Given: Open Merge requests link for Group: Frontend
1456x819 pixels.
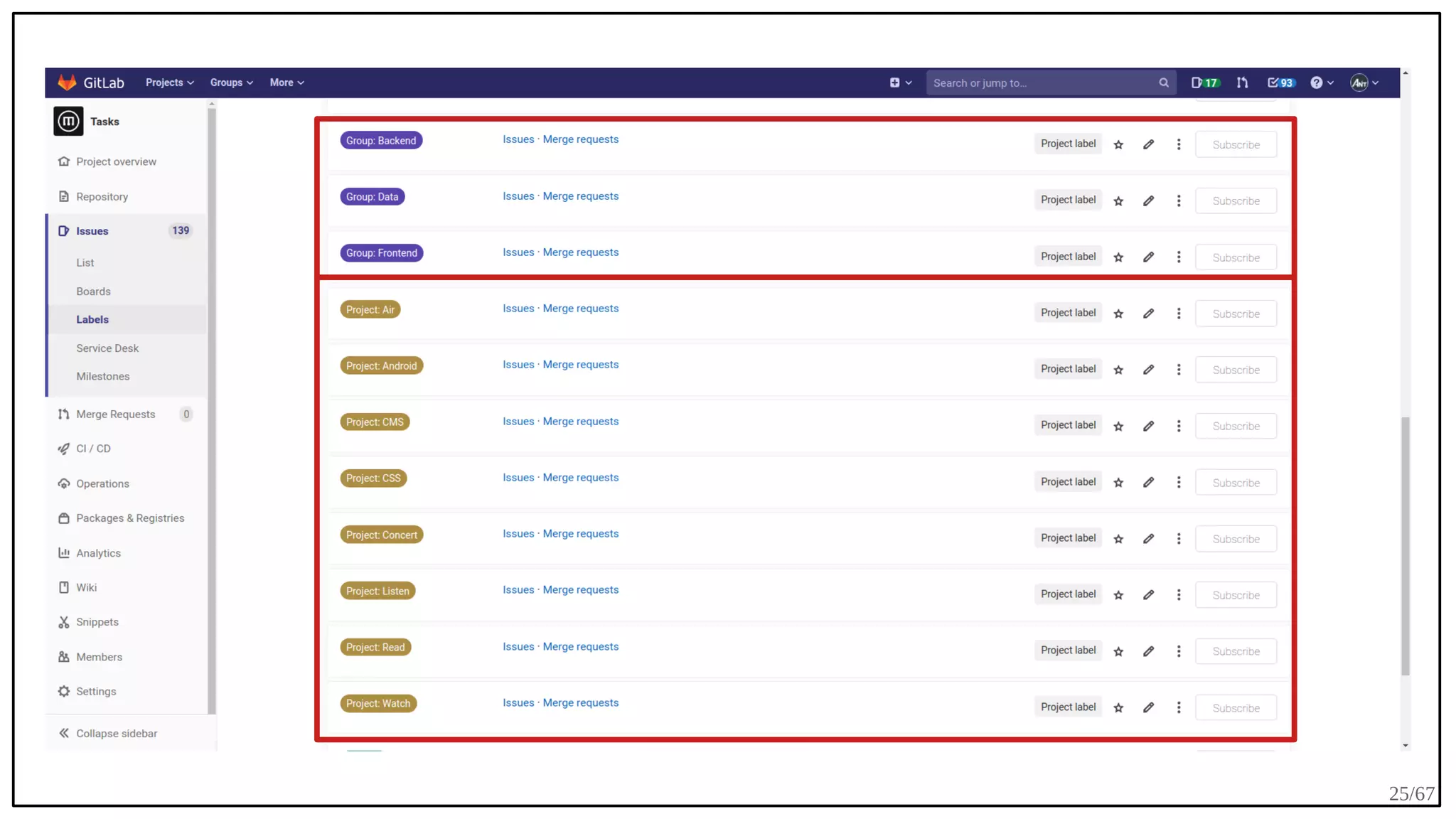Looking at the screenshot, I should tap(580, 252).
